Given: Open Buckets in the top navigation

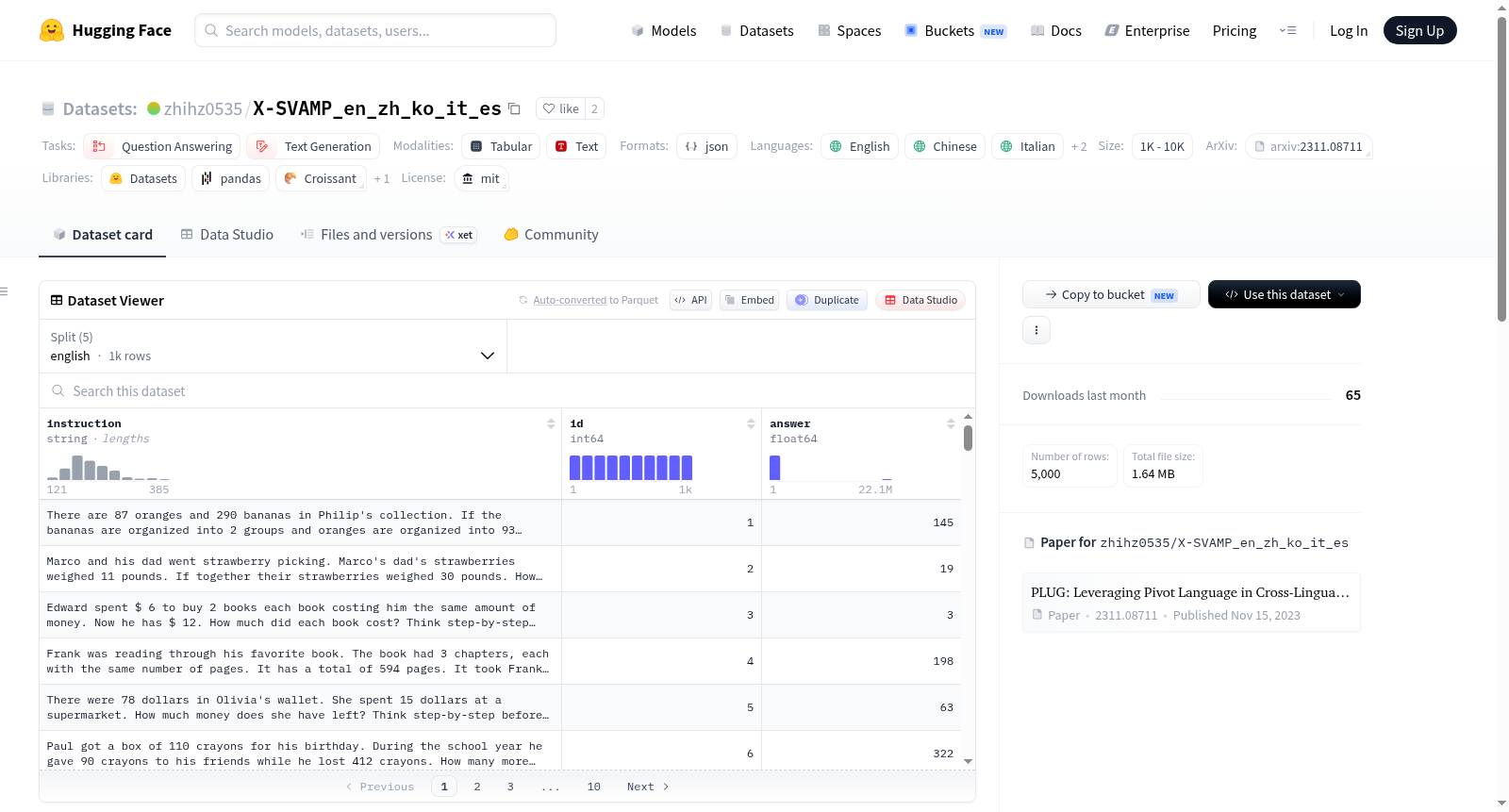Looking at the screenshot, I should 955,30.
